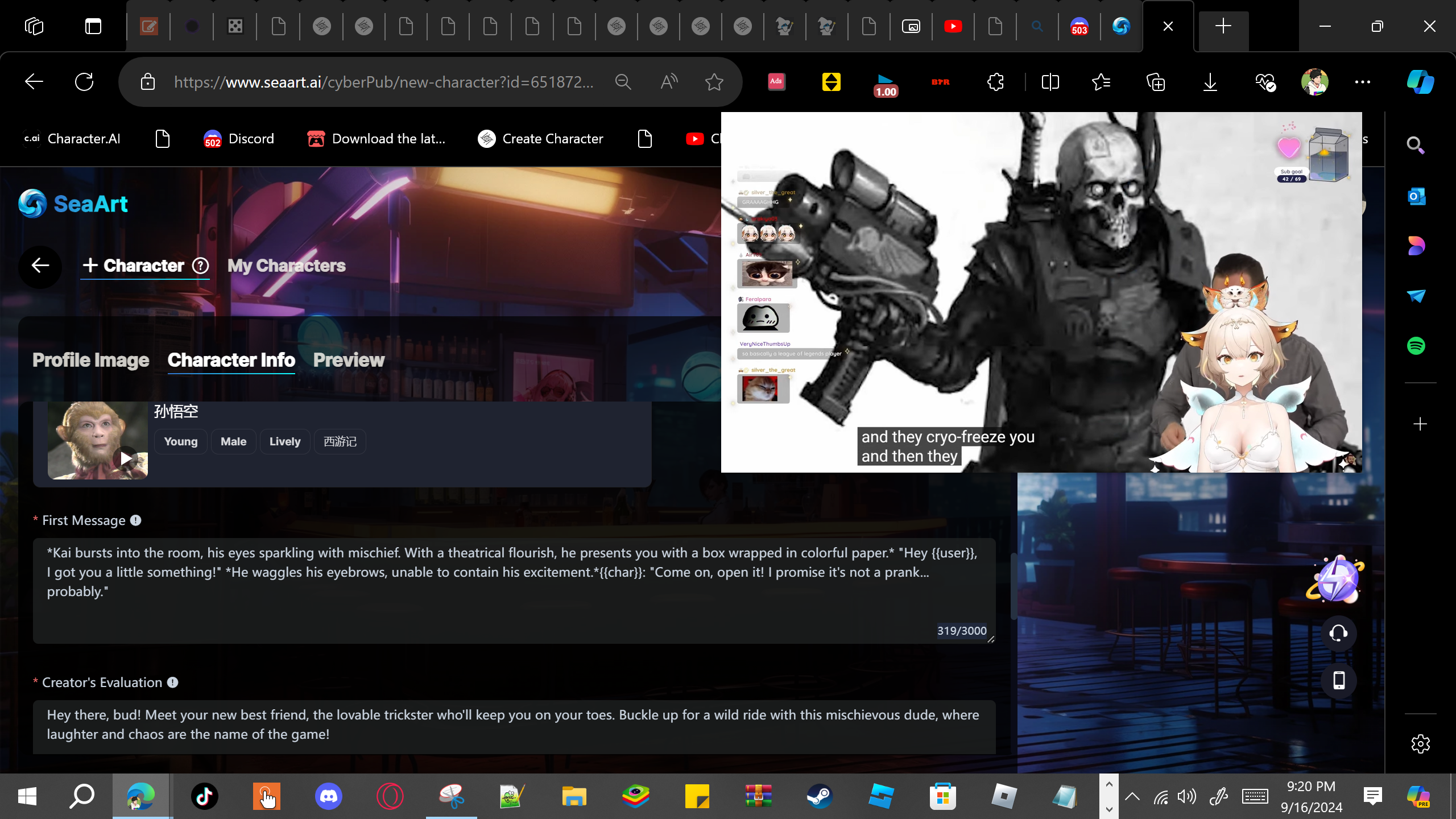Open Browser essentials heart icon
Screen dimensions: 1456x819
click(1265, 82)
